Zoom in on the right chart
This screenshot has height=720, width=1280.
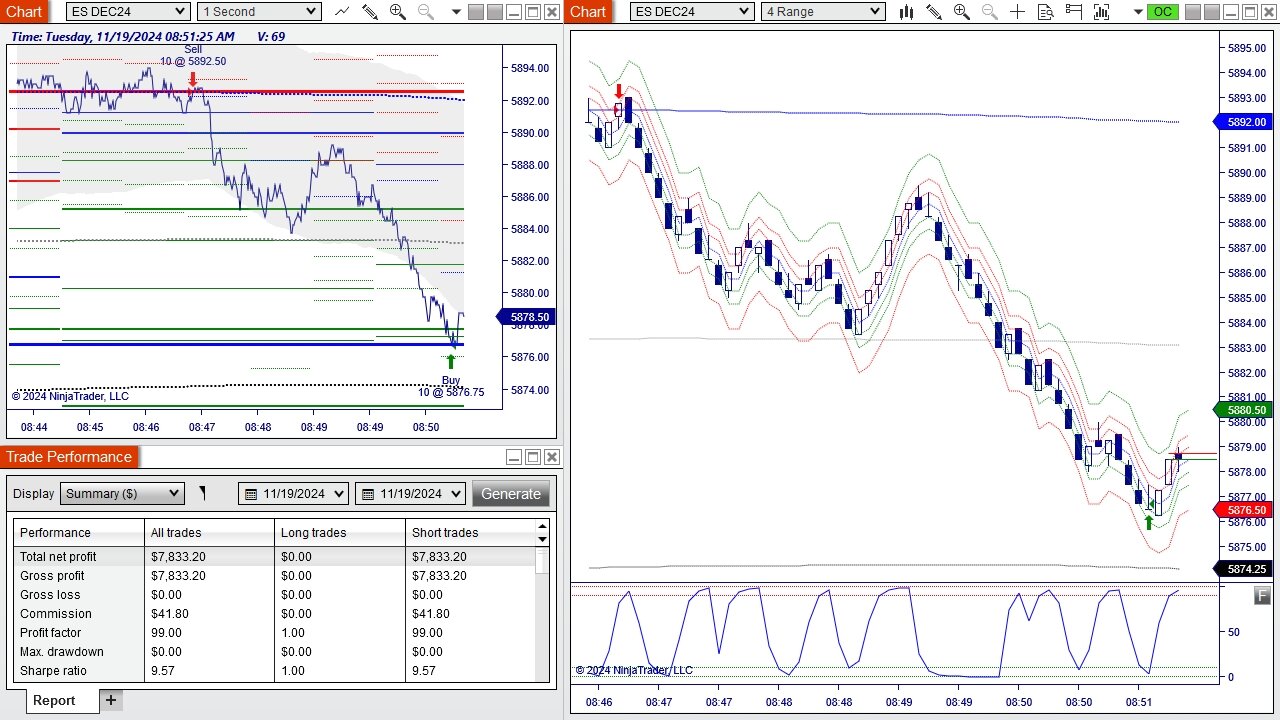point(962,12)
